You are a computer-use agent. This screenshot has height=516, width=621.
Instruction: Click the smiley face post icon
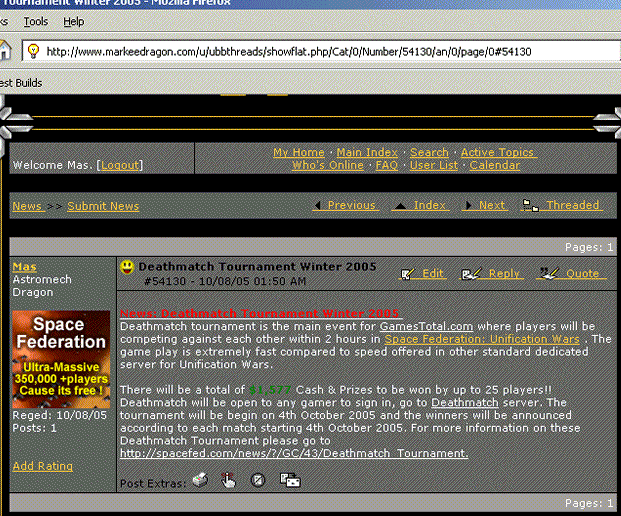127,267
